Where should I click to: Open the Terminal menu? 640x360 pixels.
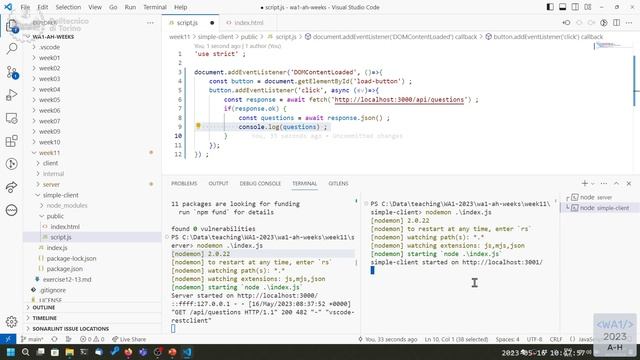click(x=155, y=7)
